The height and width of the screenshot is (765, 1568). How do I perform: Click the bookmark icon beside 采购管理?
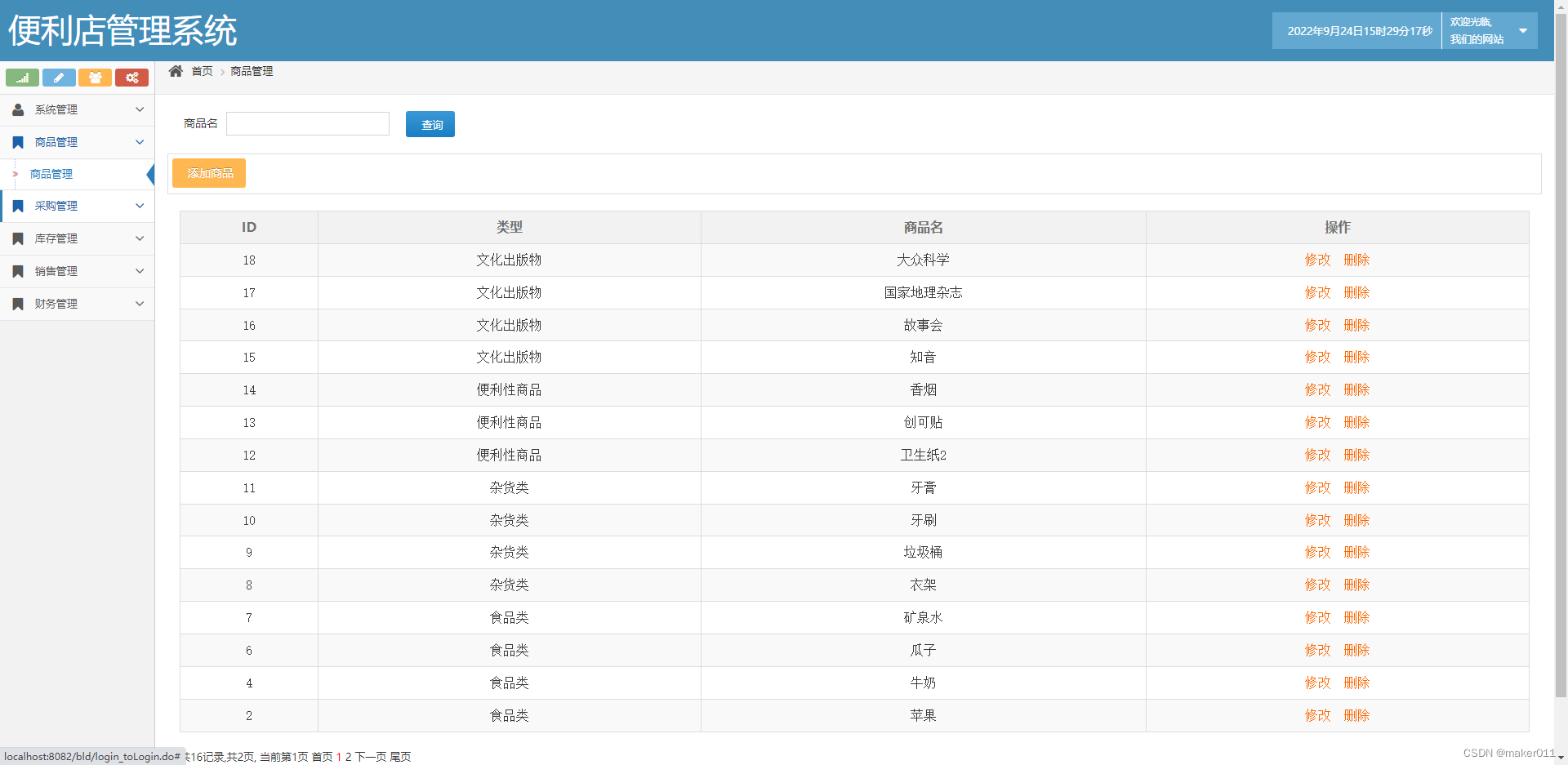(x=18, y=206)
